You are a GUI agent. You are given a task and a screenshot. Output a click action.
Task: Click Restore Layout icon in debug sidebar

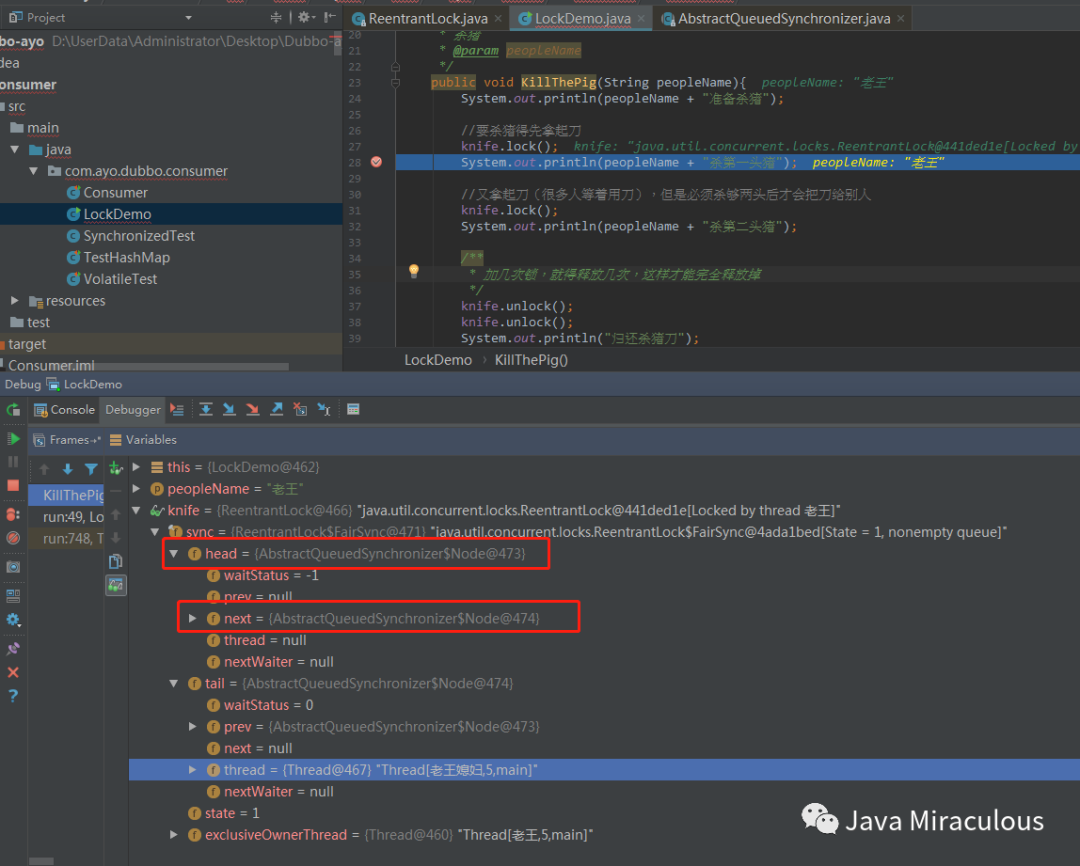(13, 595)
